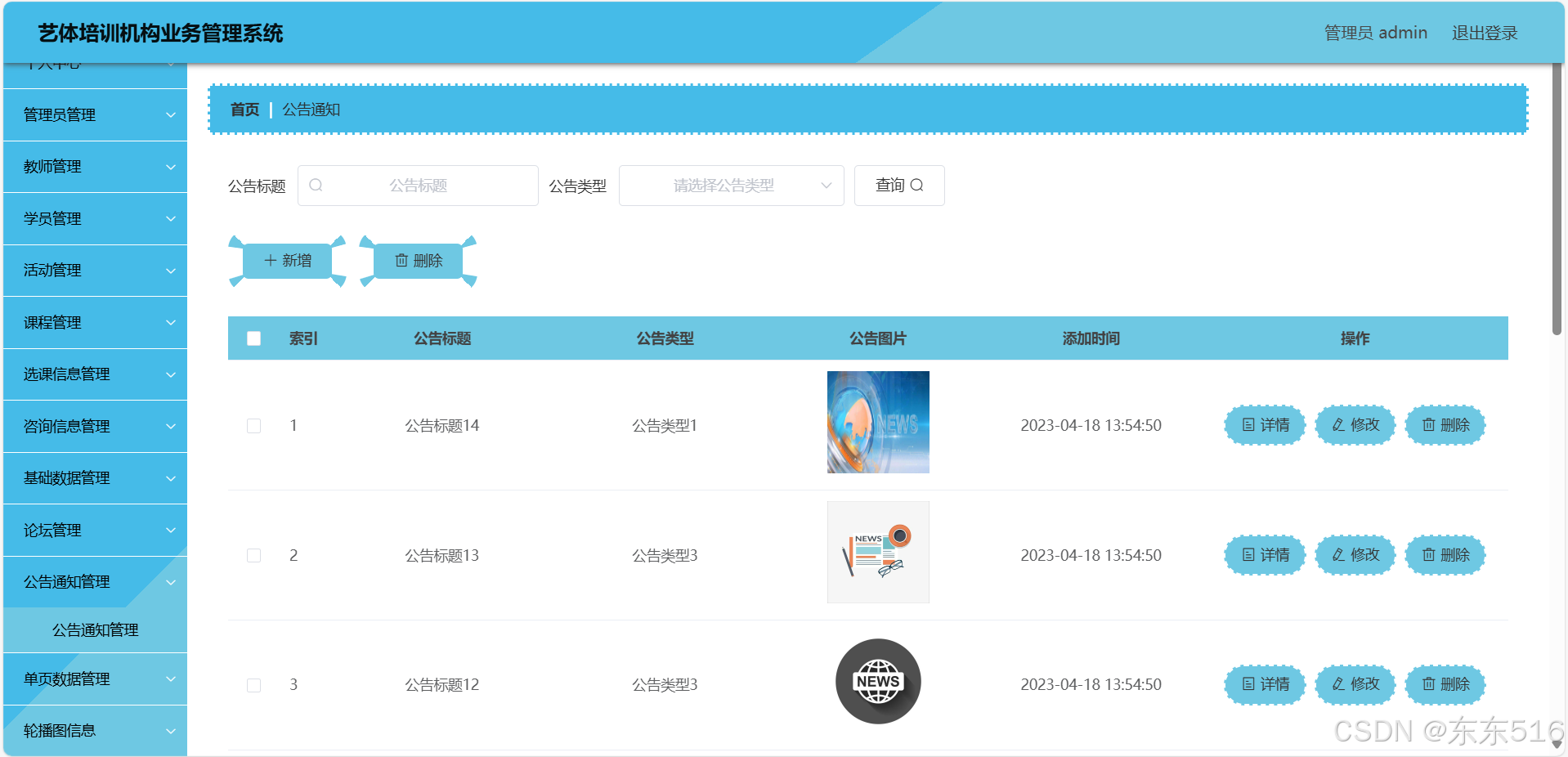Click the batch 删除 button above table
Viewport: 1568px width, 757px height.
(x=418, y=261)
